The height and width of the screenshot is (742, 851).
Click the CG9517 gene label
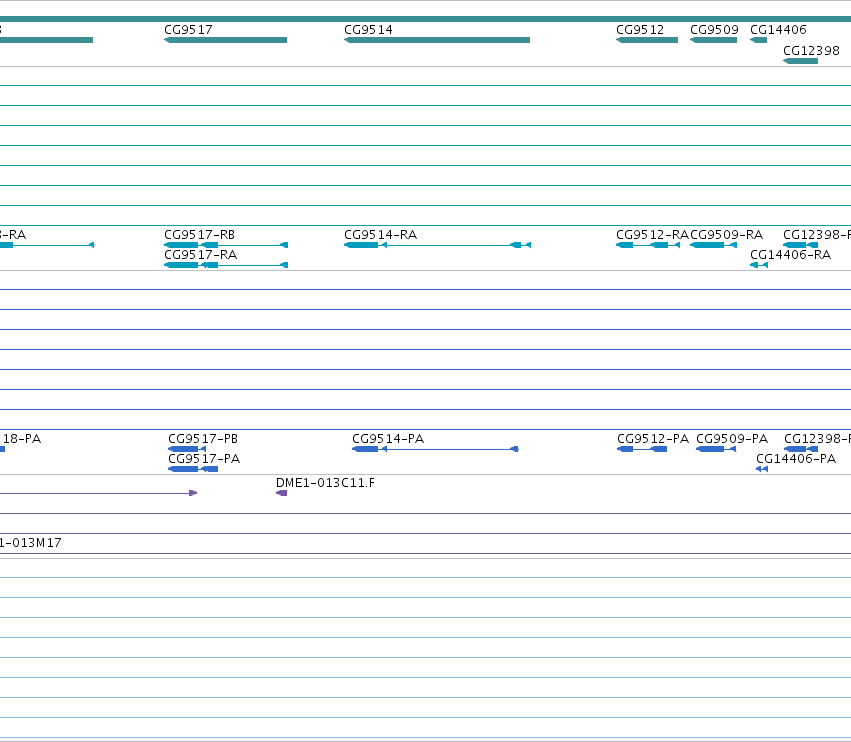point(188,30)
